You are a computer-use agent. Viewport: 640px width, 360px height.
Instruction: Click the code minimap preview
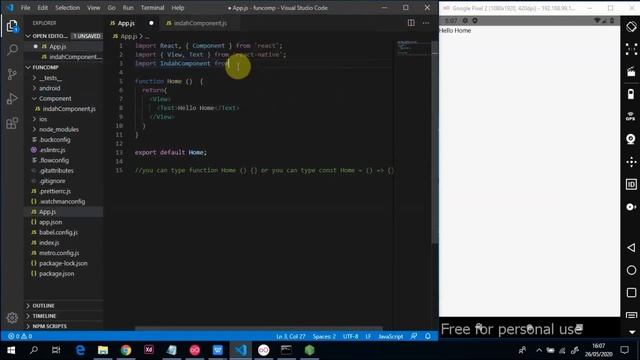click(413, 47)
